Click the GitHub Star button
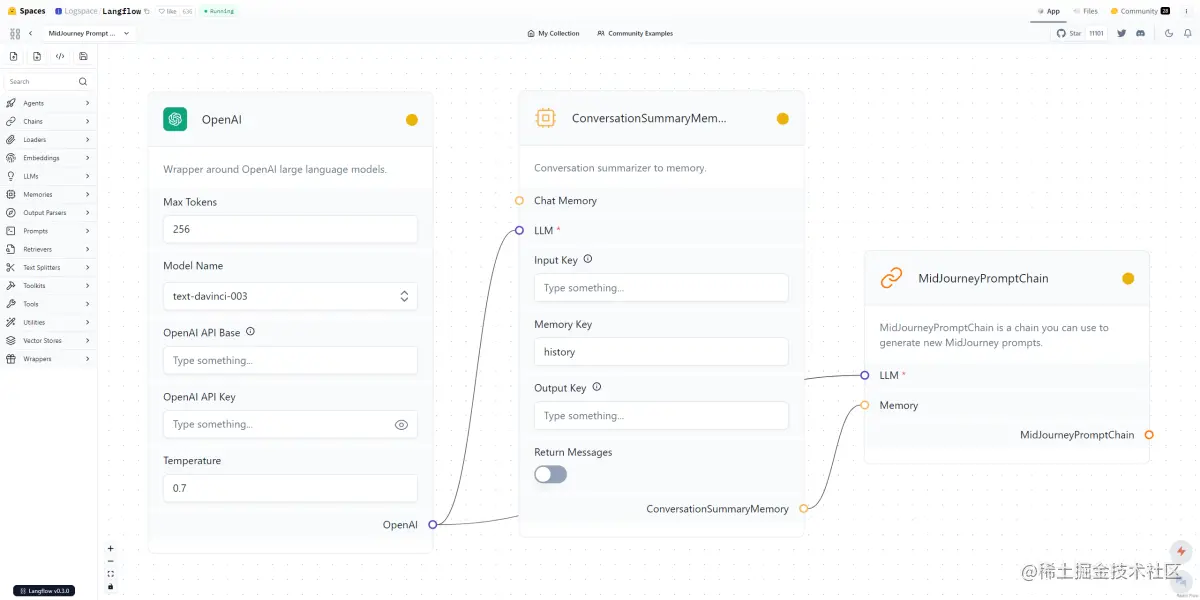1200x600 pixels. (1080, 33)
